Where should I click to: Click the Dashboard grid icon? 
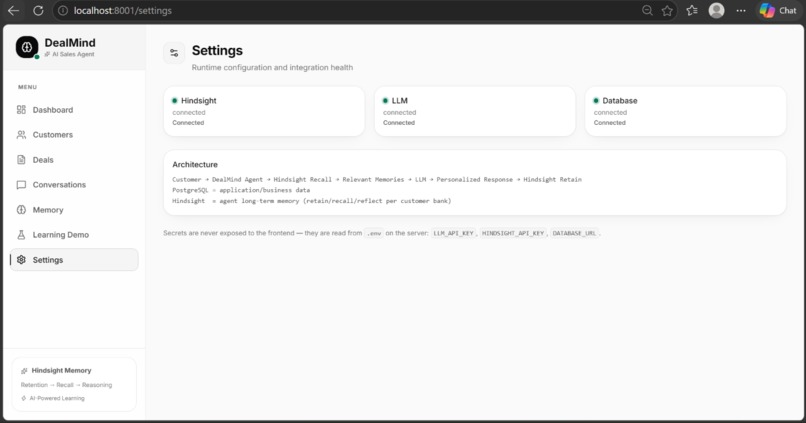point(21,109)
